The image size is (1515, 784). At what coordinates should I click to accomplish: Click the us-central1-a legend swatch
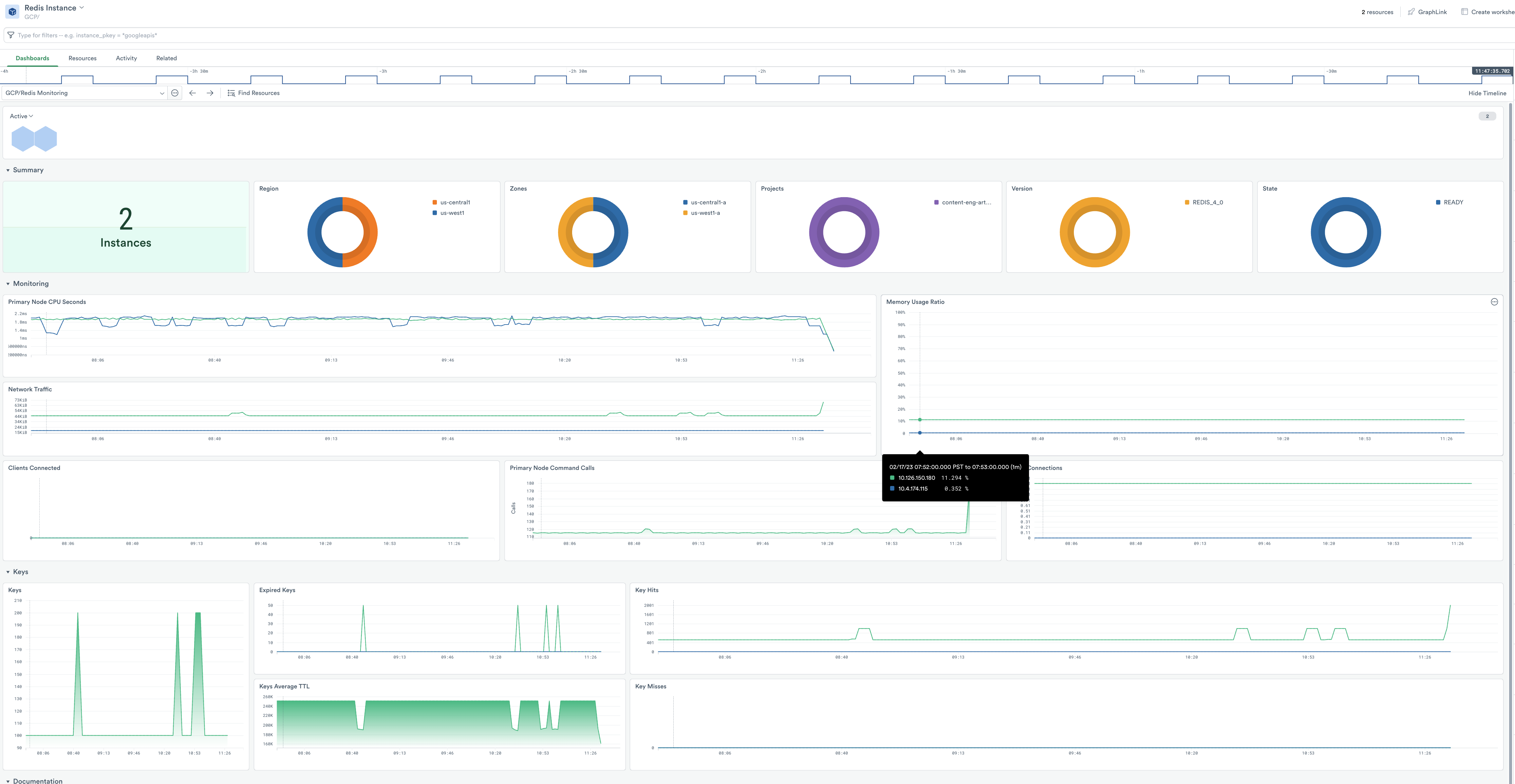[685, 202]
